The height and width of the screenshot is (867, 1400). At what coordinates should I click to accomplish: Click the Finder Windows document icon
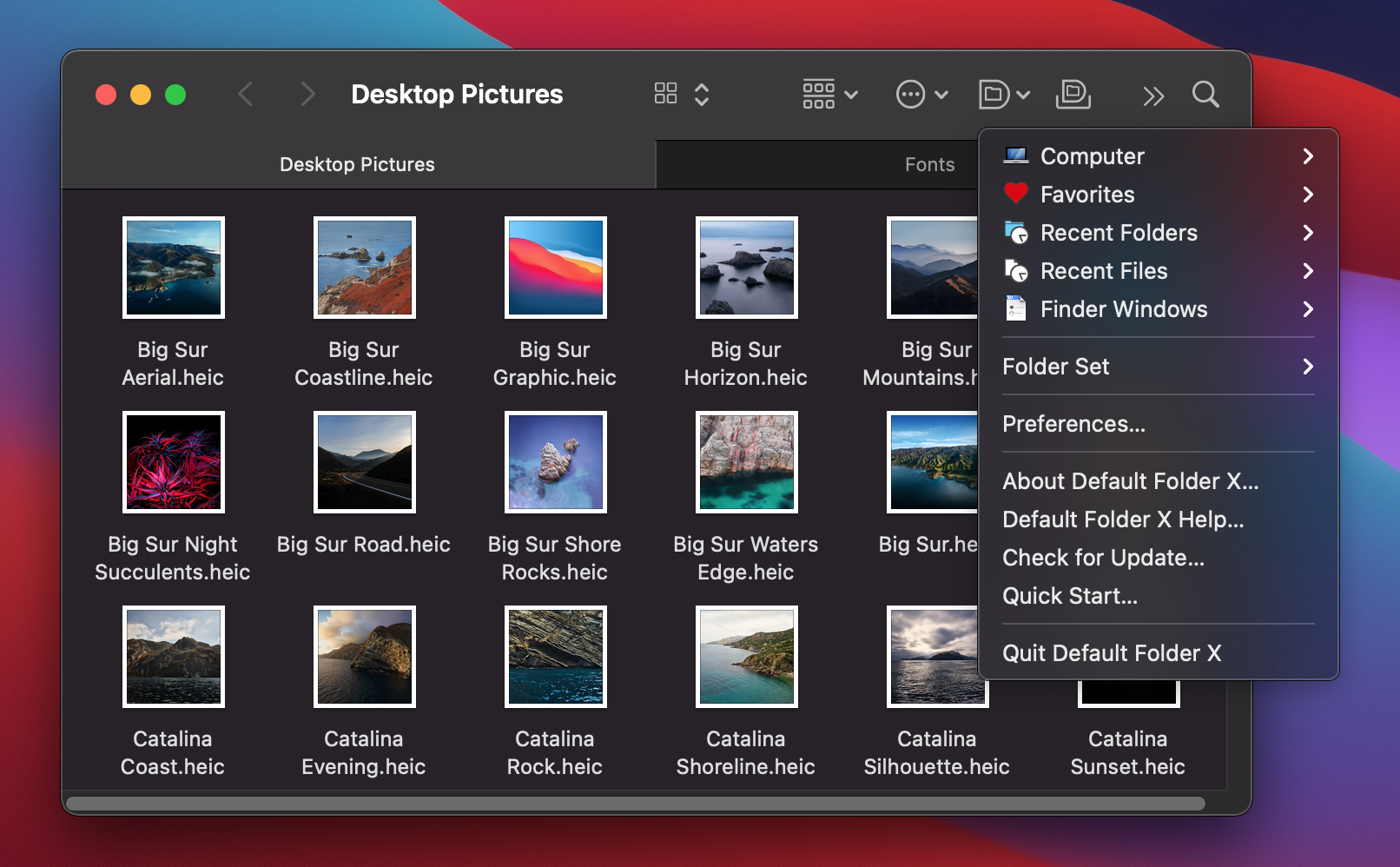pyautogui.click(x=1016, y=308)
